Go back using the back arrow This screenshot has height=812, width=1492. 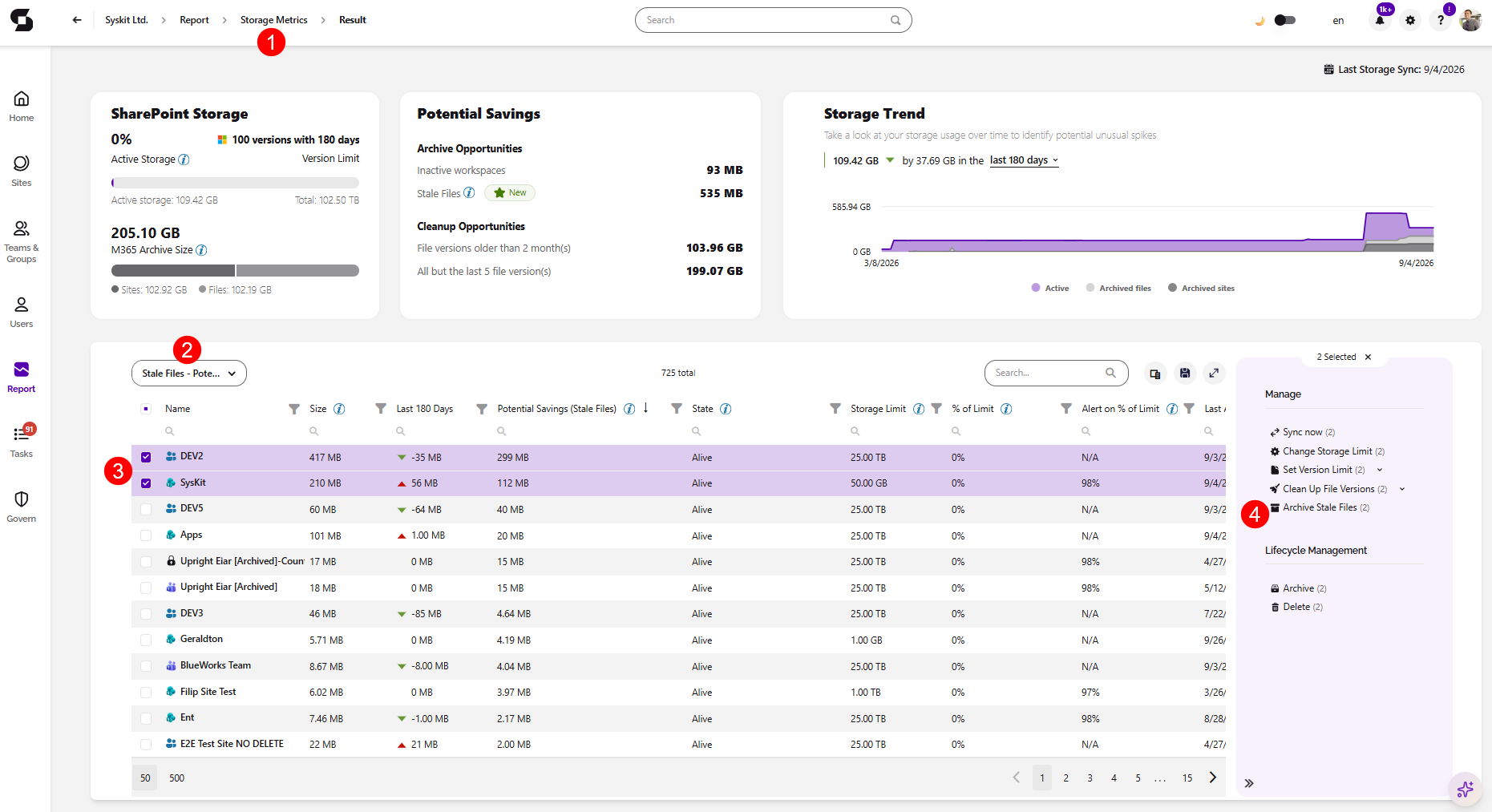click(x=77, y=20)
